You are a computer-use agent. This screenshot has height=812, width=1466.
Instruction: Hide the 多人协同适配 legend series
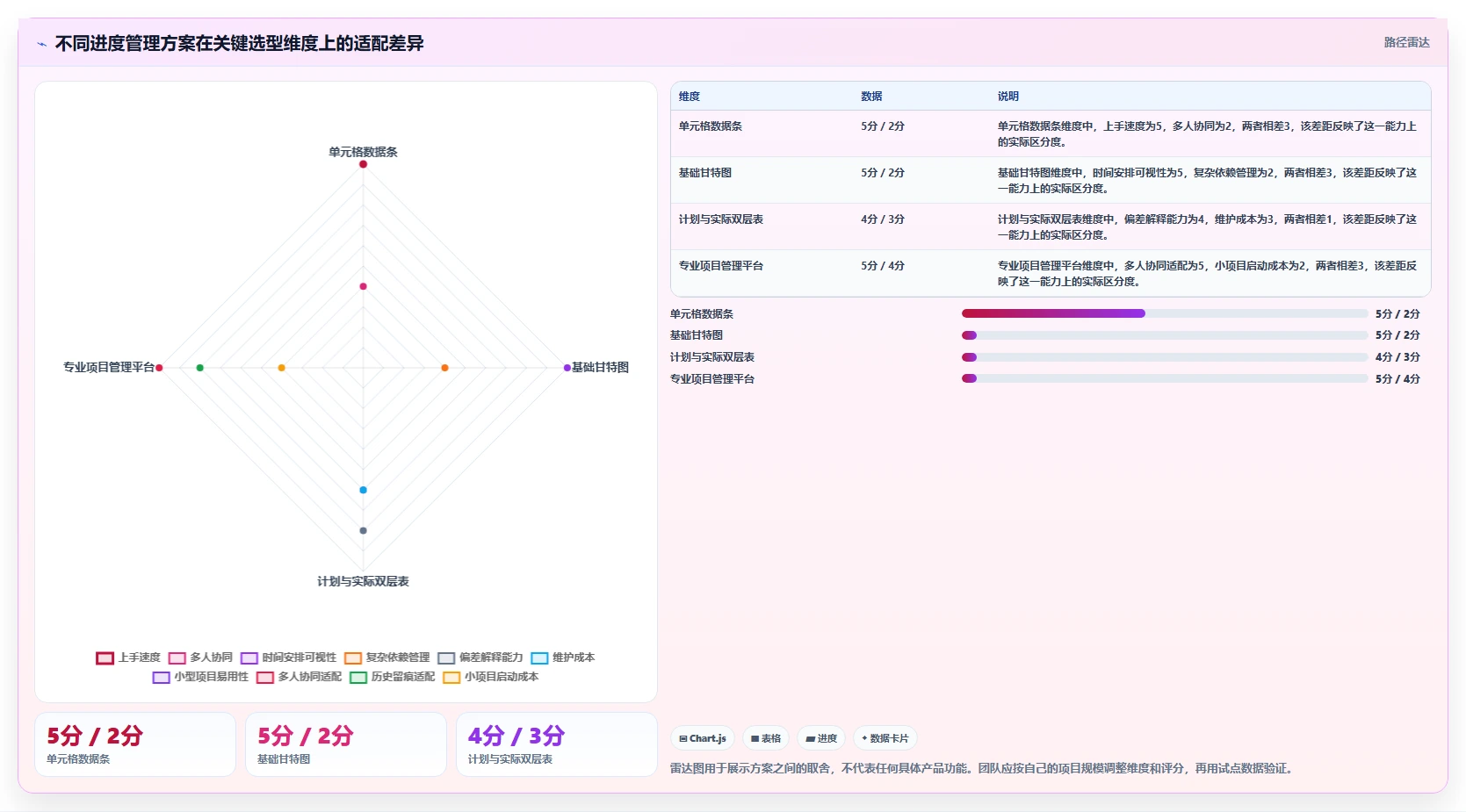point(299,677)
